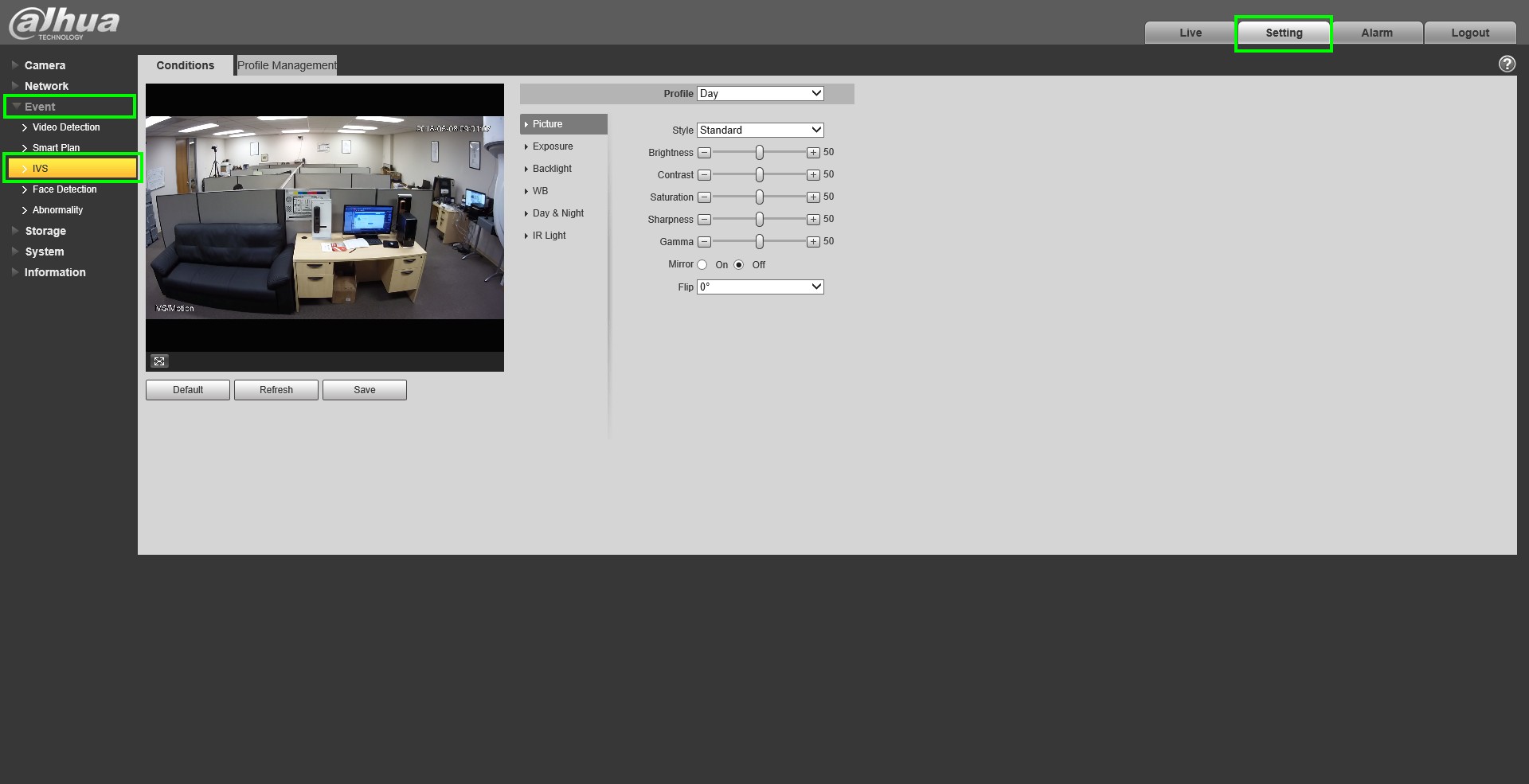
Task: Open Abnormality under Event
Action: click(x=57, y=210)
